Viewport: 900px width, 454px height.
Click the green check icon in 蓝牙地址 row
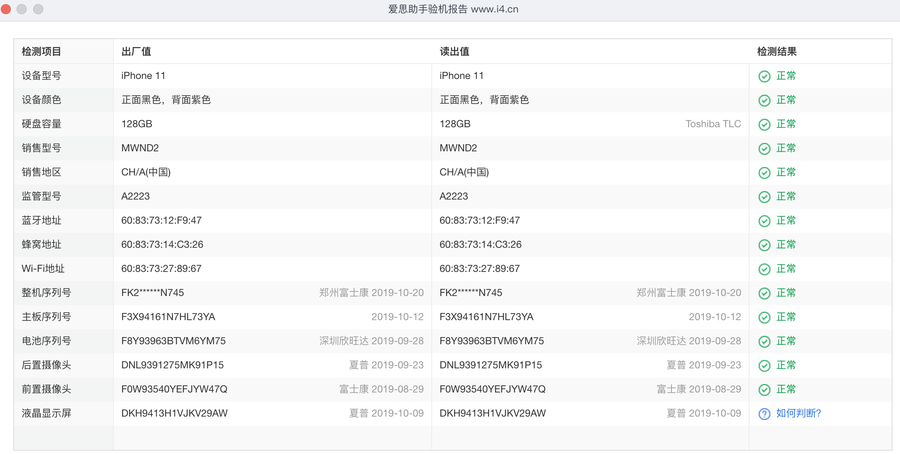[x=764, y=221]
